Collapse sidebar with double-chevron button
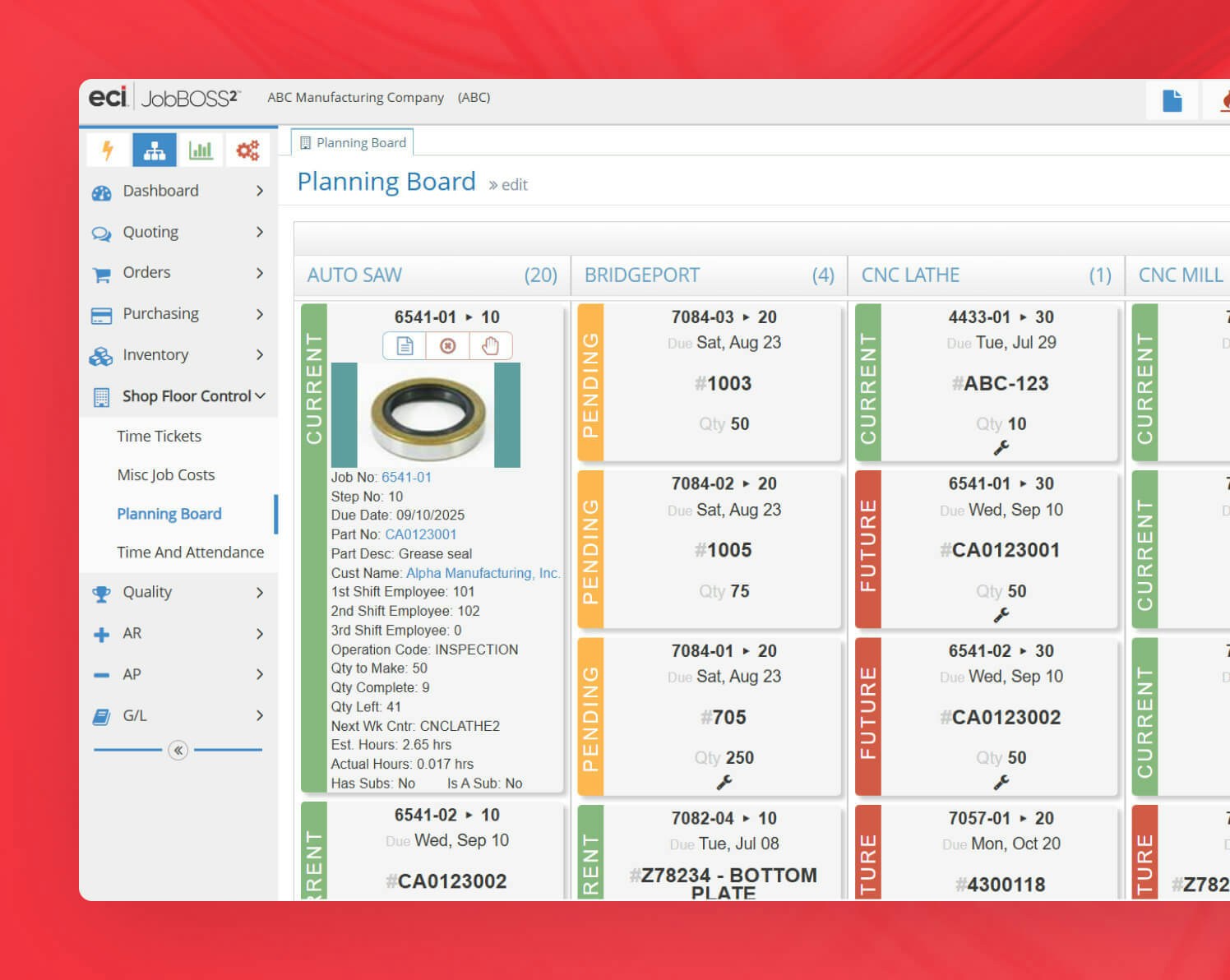1230x980 pixels. point(178,750)
